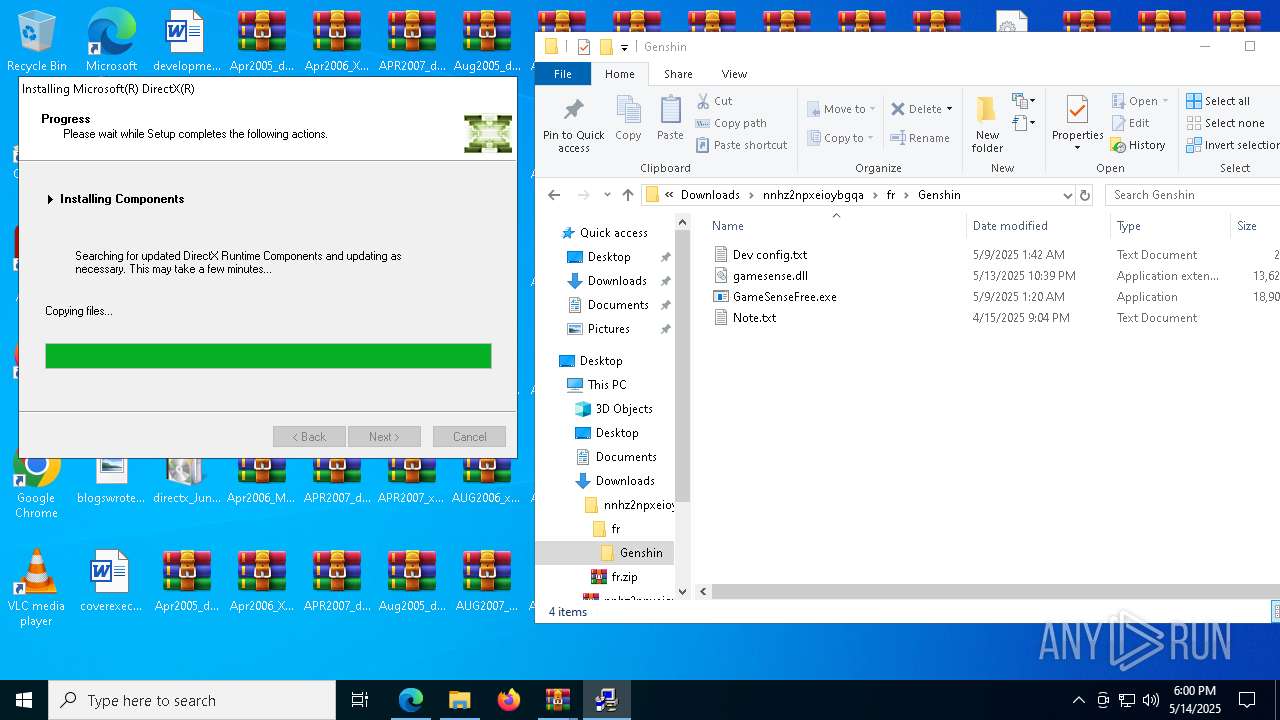Click the Refresh button by address bar

(x=1085, y=195)
